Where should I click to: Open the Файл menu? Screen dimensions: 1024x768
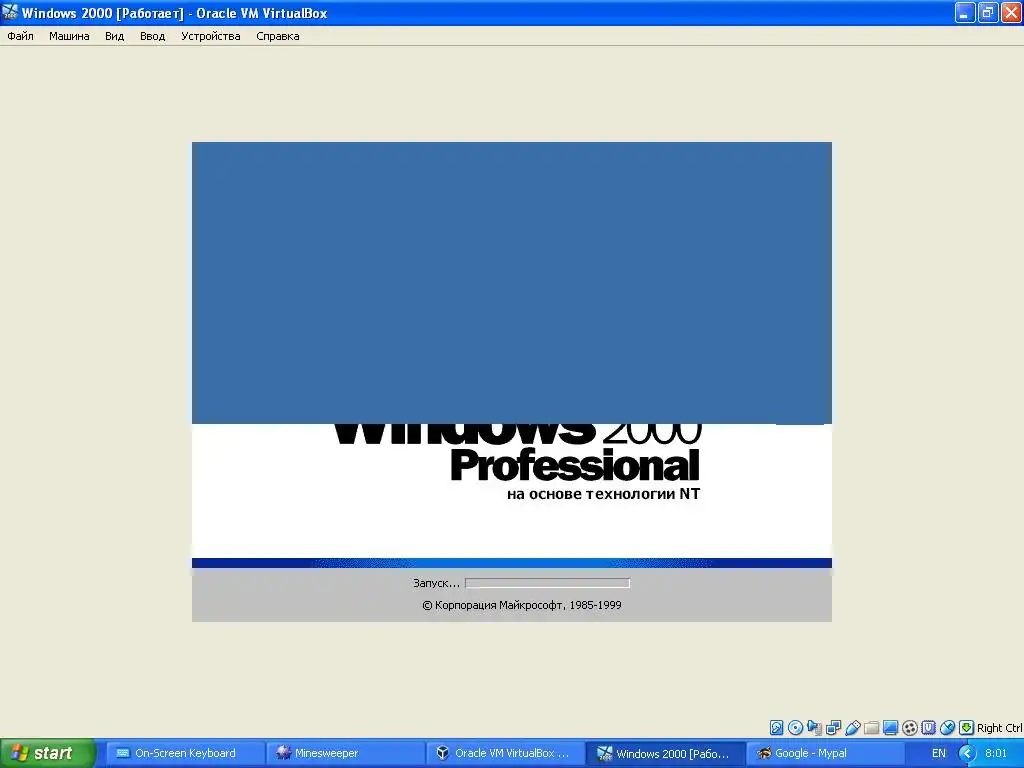20,36
